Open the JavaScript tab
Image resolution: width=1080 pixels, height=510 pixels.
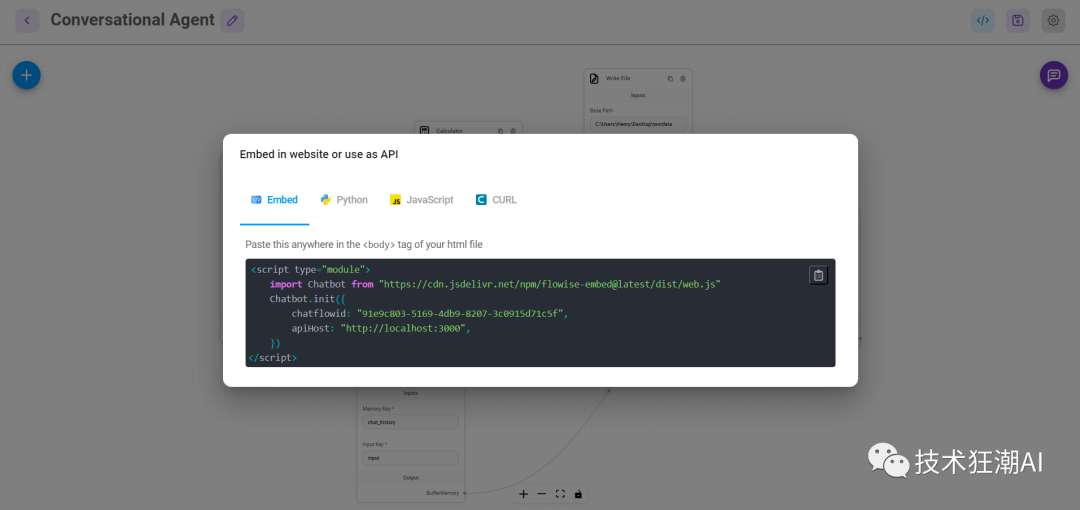point(422,200)
